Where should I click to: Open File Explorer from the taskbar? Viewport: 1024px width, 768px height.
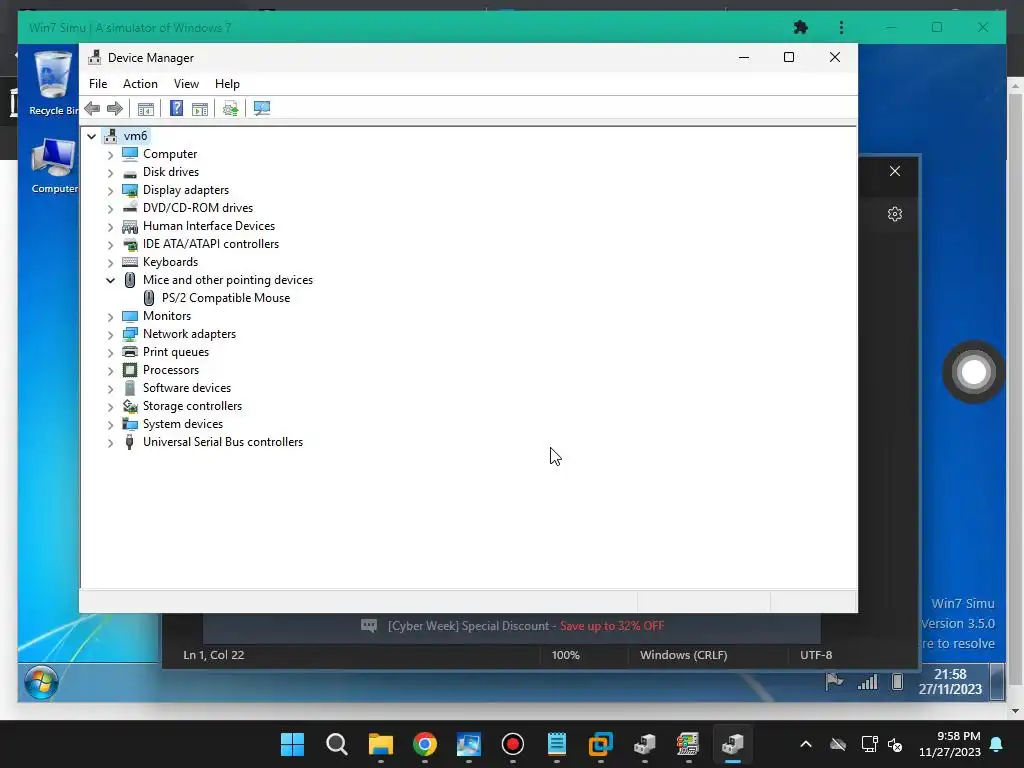[381, 744]
